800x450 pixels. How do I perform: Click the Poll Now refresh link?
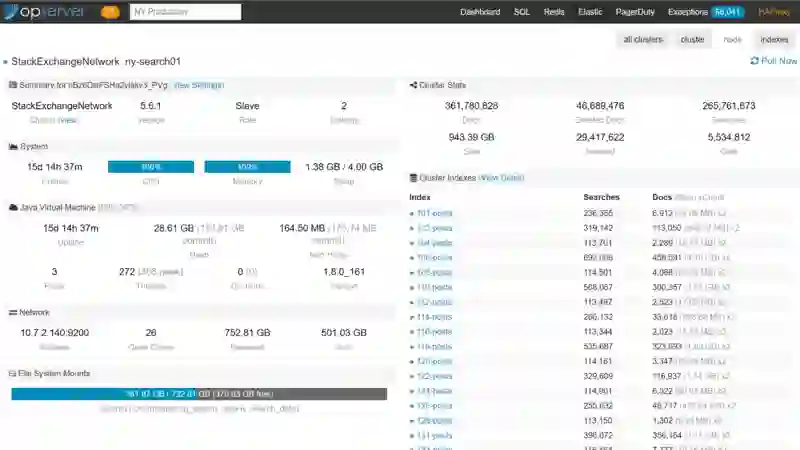click(x=773, y=61)
